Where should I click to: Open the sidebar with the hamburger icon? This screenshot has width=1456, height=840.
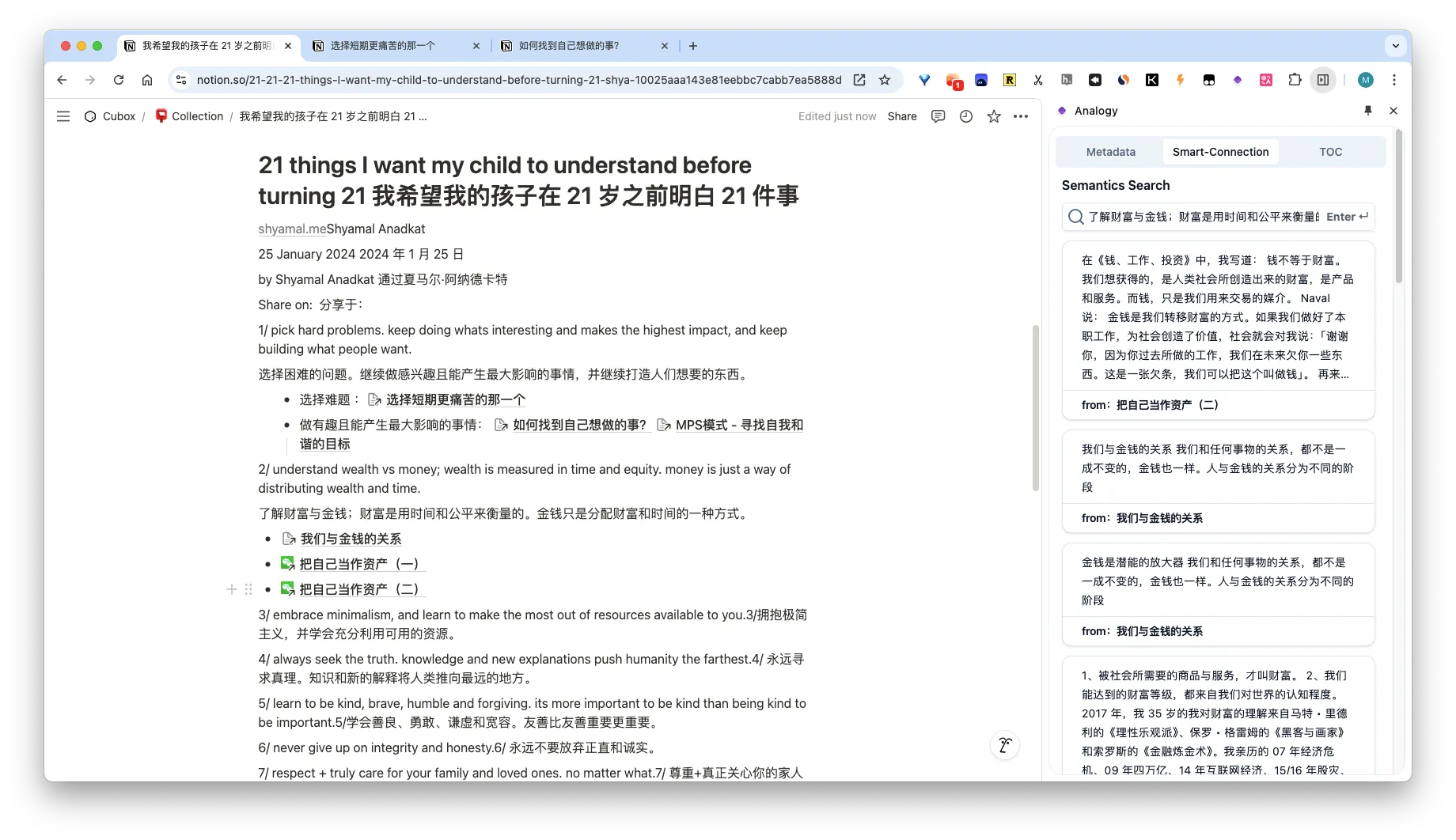[63, 116]
